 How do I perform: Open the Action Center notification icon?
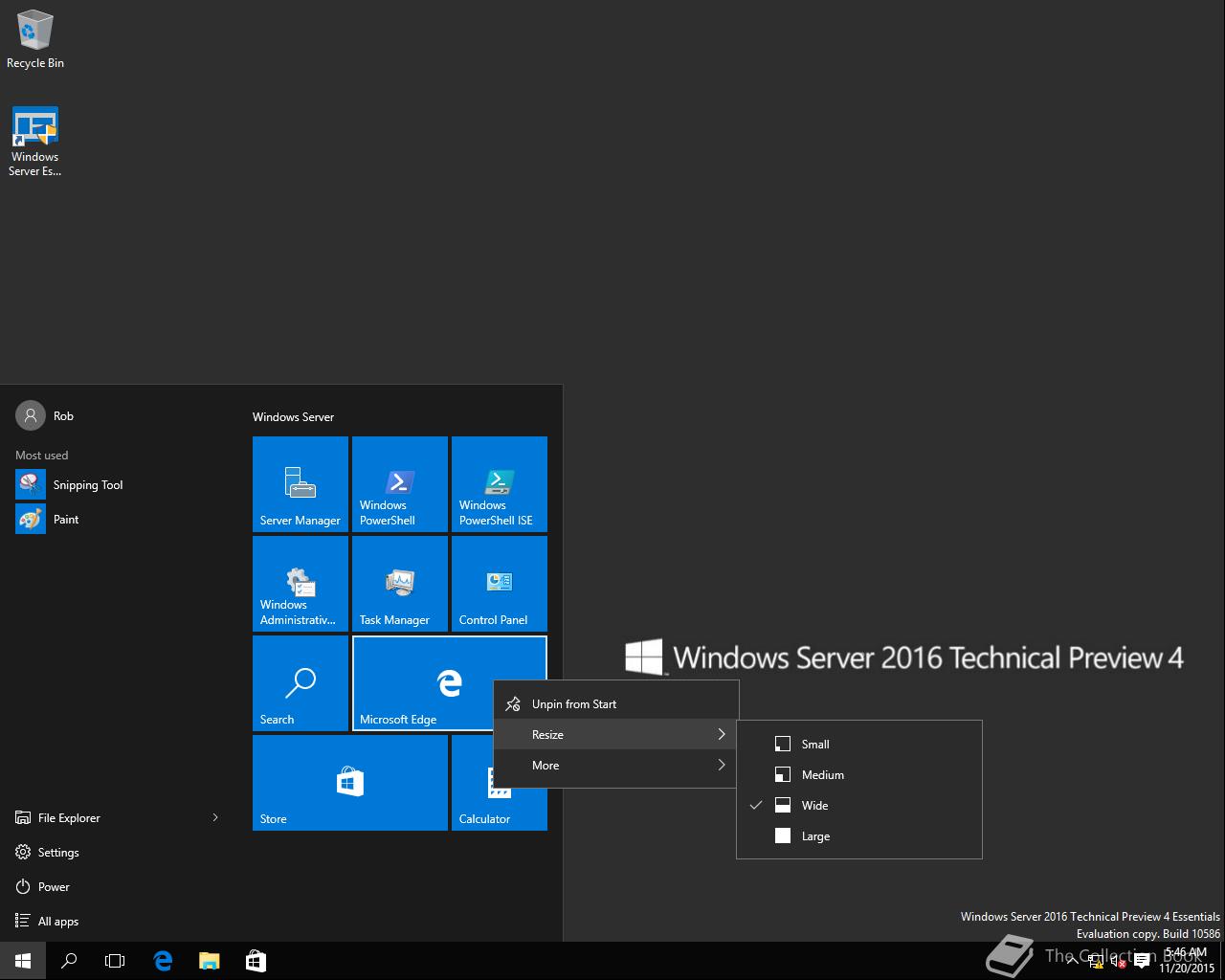pos(1142,962)
